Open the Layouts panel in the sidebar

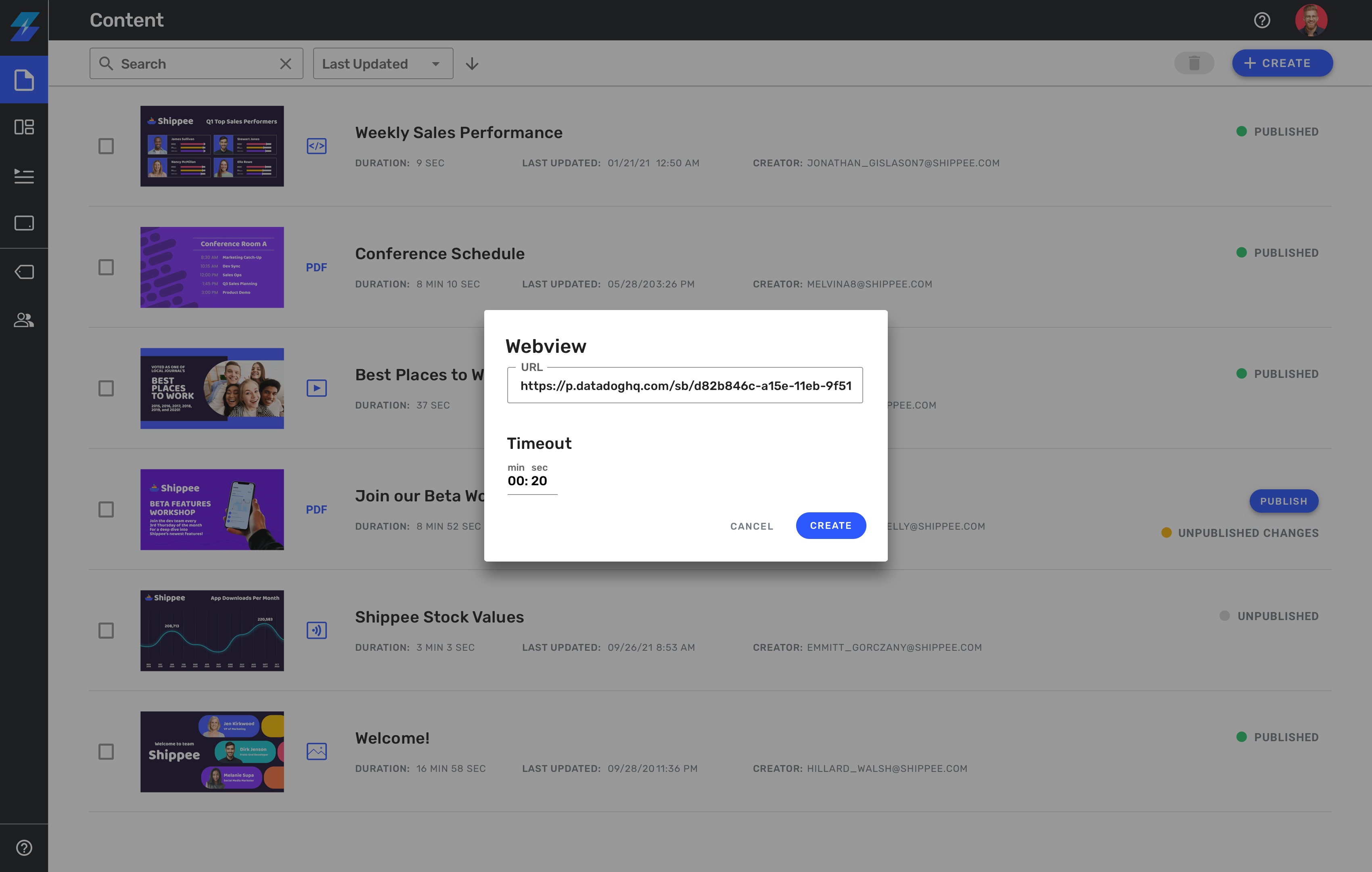24,128
